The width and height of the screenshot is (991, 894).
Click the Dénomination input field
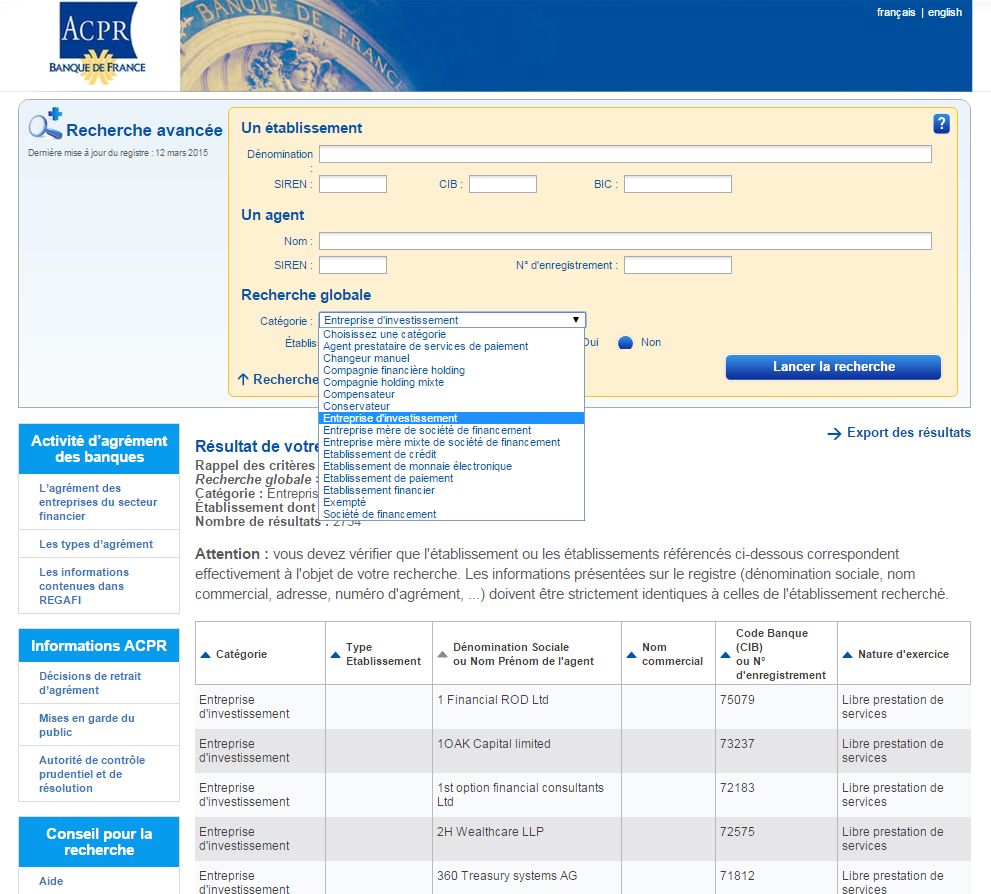(625, 154)
